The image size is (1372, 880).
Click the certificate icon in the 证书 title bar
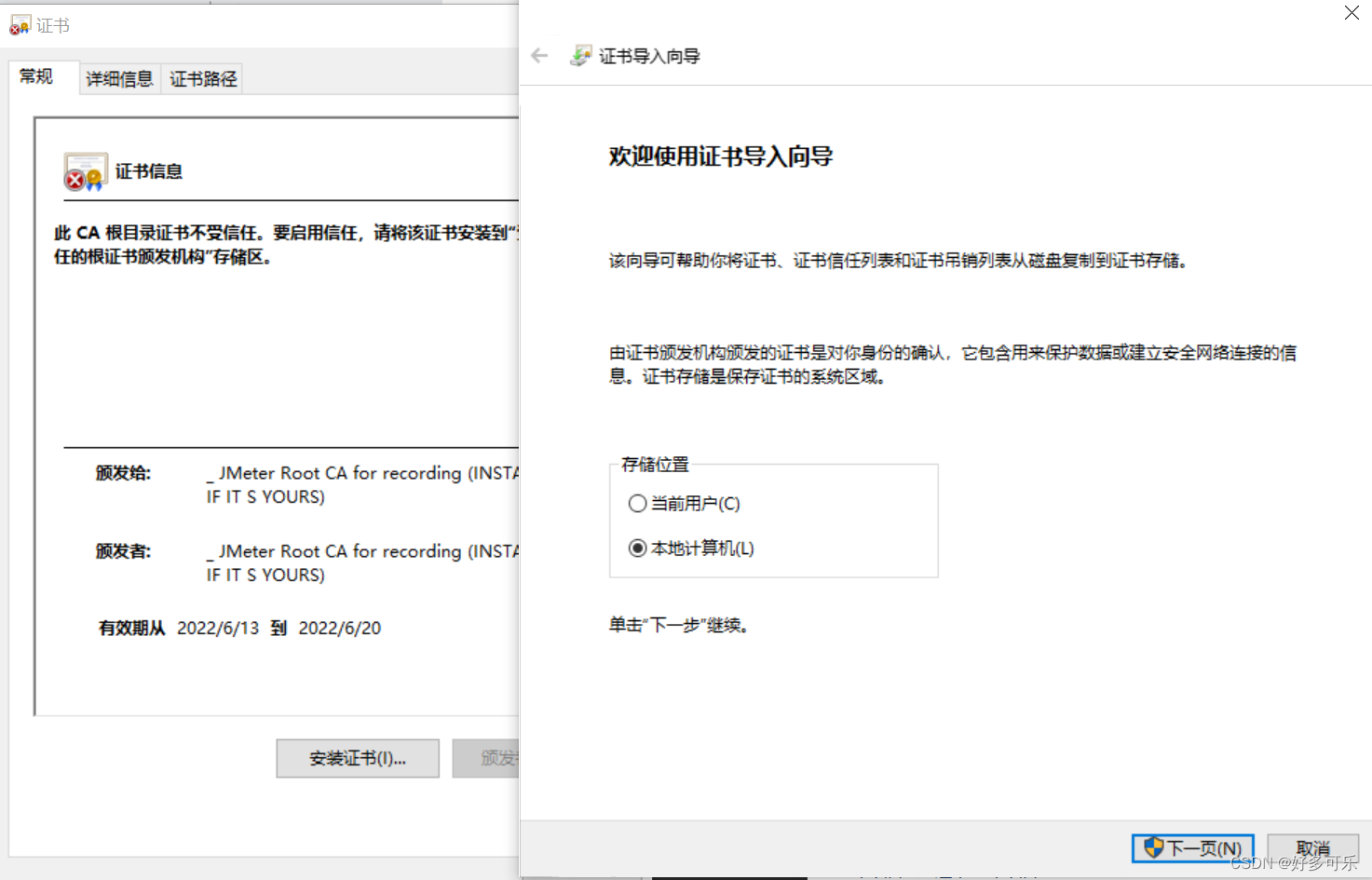(x=19, y=24)
